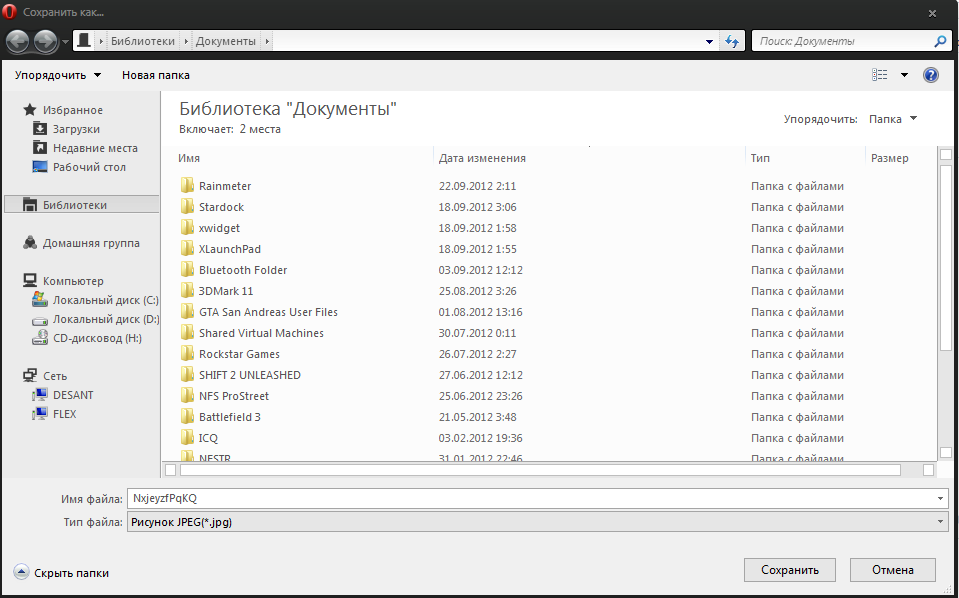Select the 3DMark 11 folder icon

point(187,290)
